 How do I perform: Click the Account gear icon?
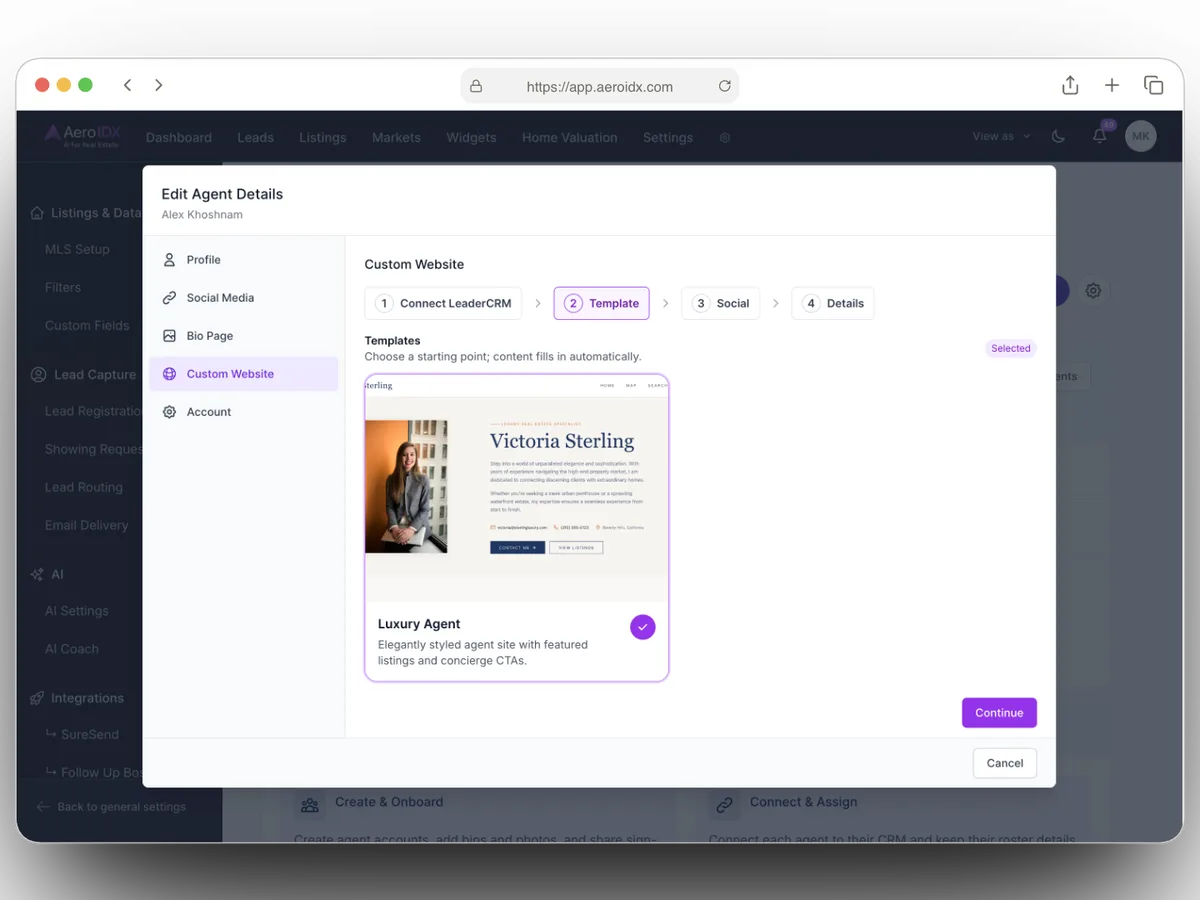(x=169, y=412)
